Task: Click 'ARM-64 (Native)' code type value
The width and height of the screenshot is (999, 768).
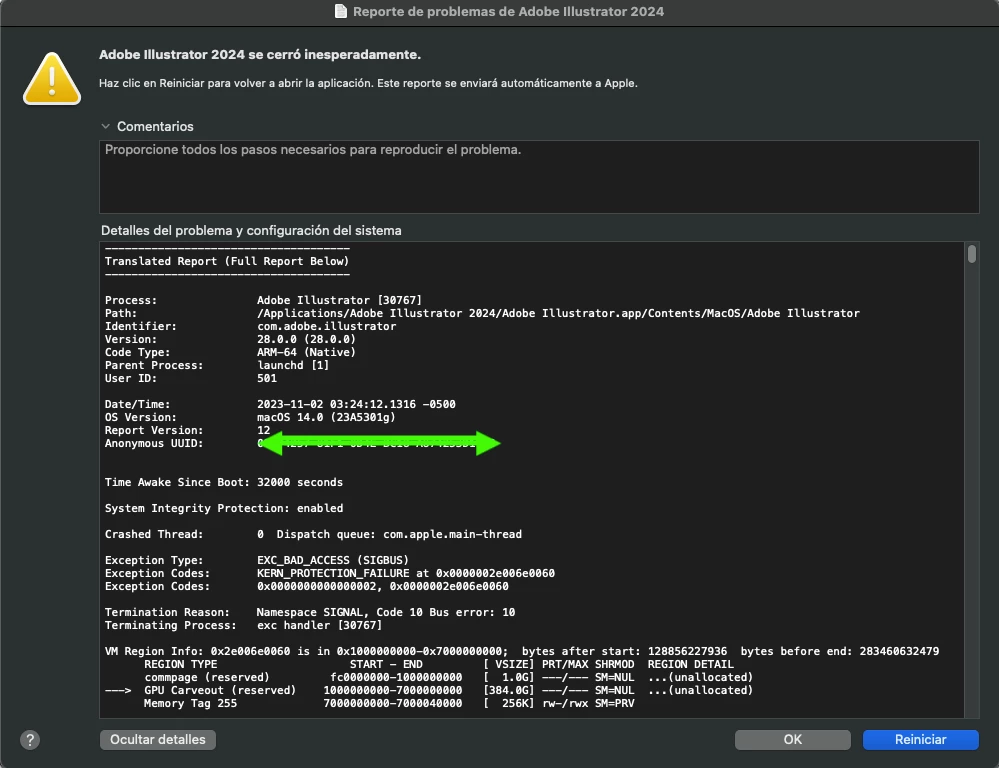Action: [306, 352]
